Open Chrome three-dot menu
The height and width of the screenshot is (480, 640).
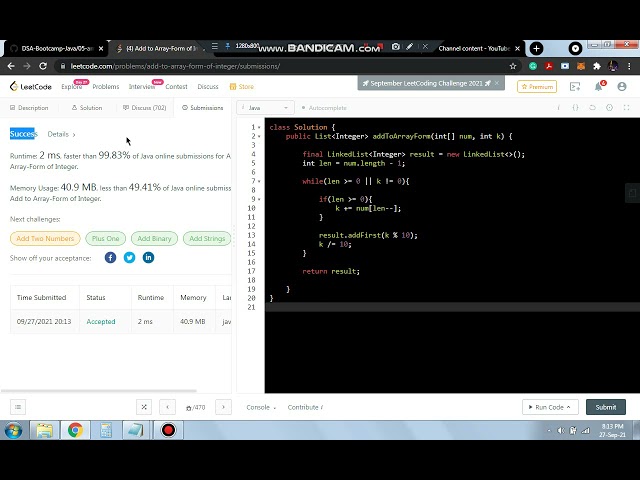coord(629,66)
